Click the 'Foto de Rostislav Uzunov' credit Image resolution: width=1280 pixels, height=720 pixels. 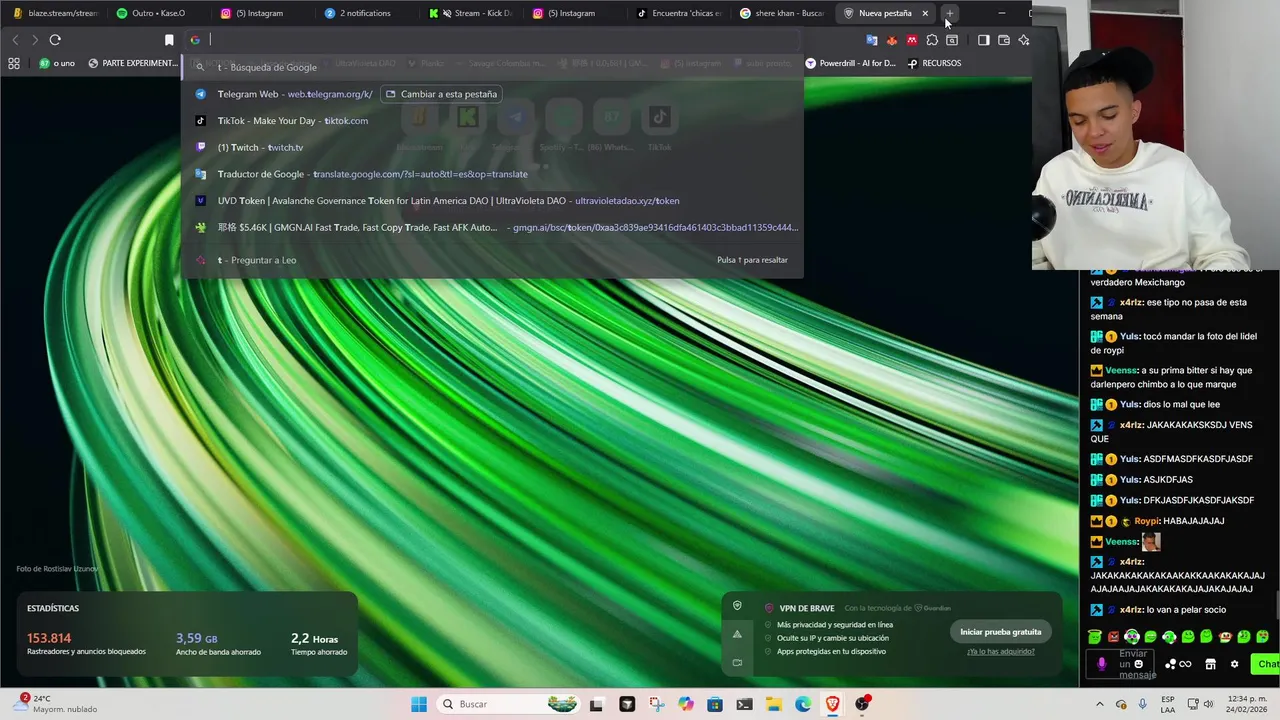(57, 569)
